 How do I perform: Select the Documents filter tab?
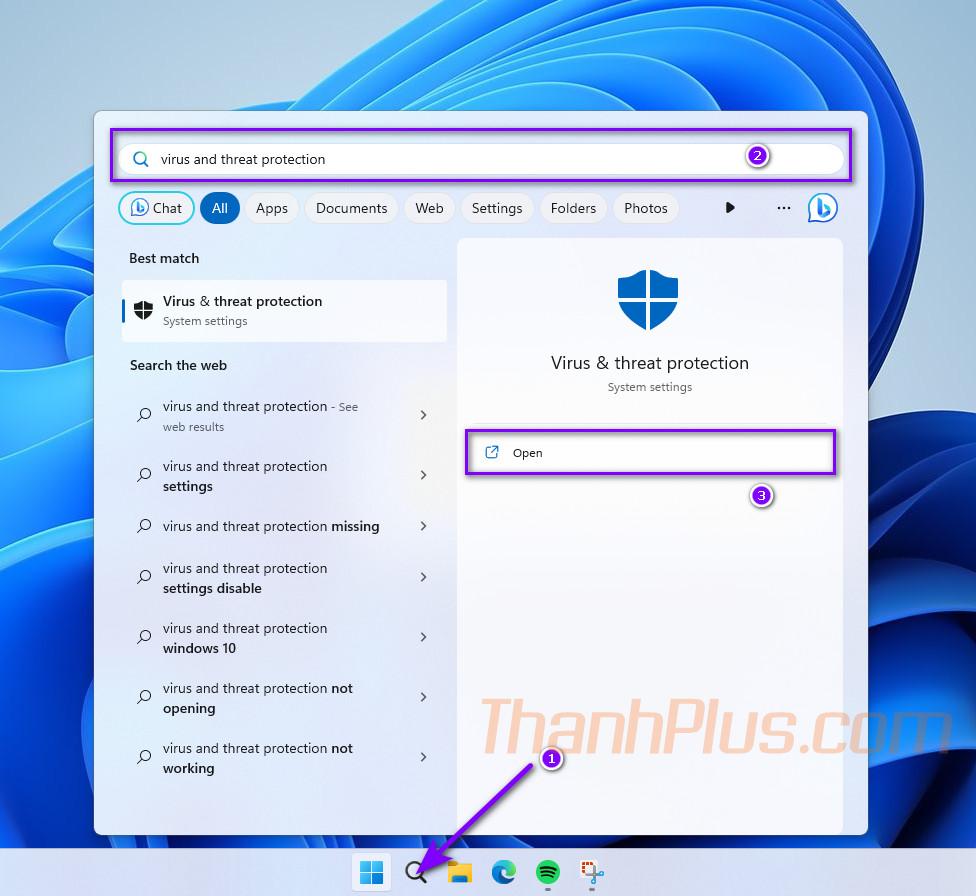pyautogui.click(x=351, y=208)
